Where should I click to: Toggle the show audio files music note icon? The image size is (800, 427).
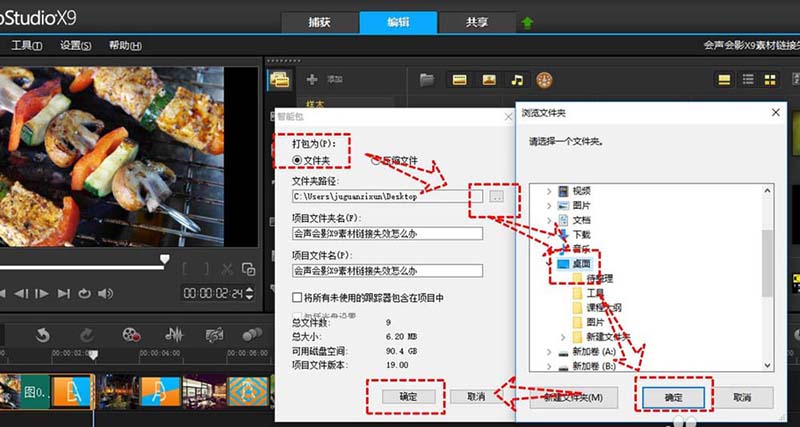click(x=517, y=80)
